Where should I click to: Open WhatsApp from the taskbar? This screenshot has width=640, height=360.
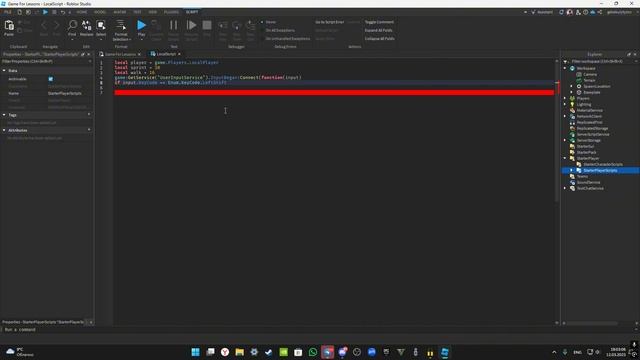click(x=313, y=352)
